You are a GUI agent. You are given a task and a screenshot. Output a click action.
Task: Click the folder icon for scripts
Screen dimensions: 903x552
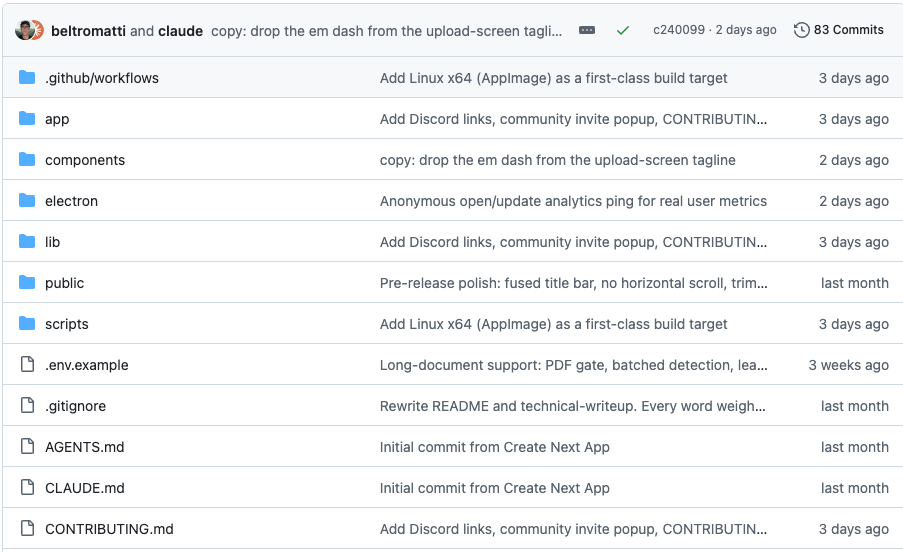pos(27,323)
